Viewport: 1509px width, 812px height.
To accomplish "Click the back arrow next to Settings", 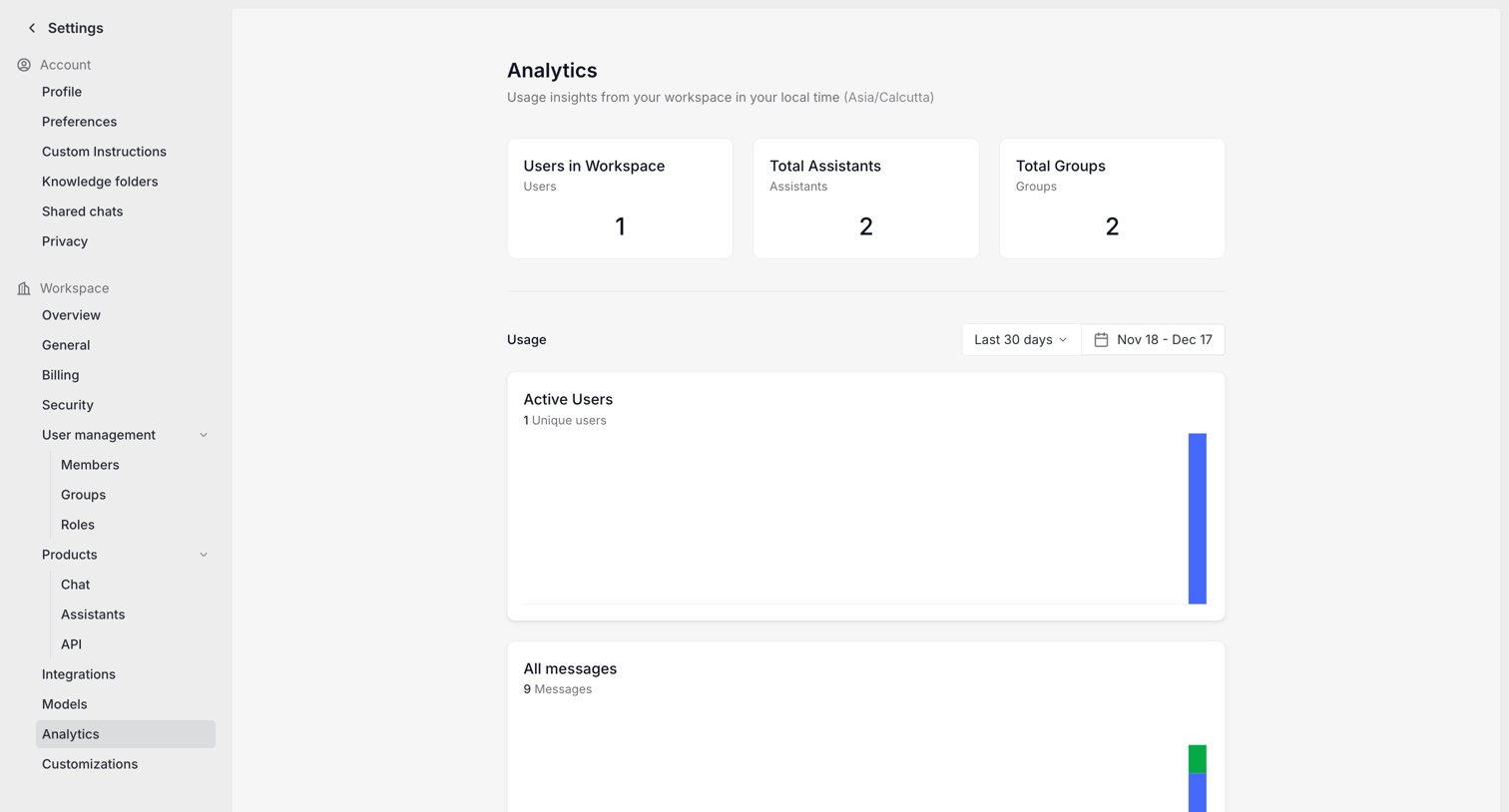I will click(32, 28).
